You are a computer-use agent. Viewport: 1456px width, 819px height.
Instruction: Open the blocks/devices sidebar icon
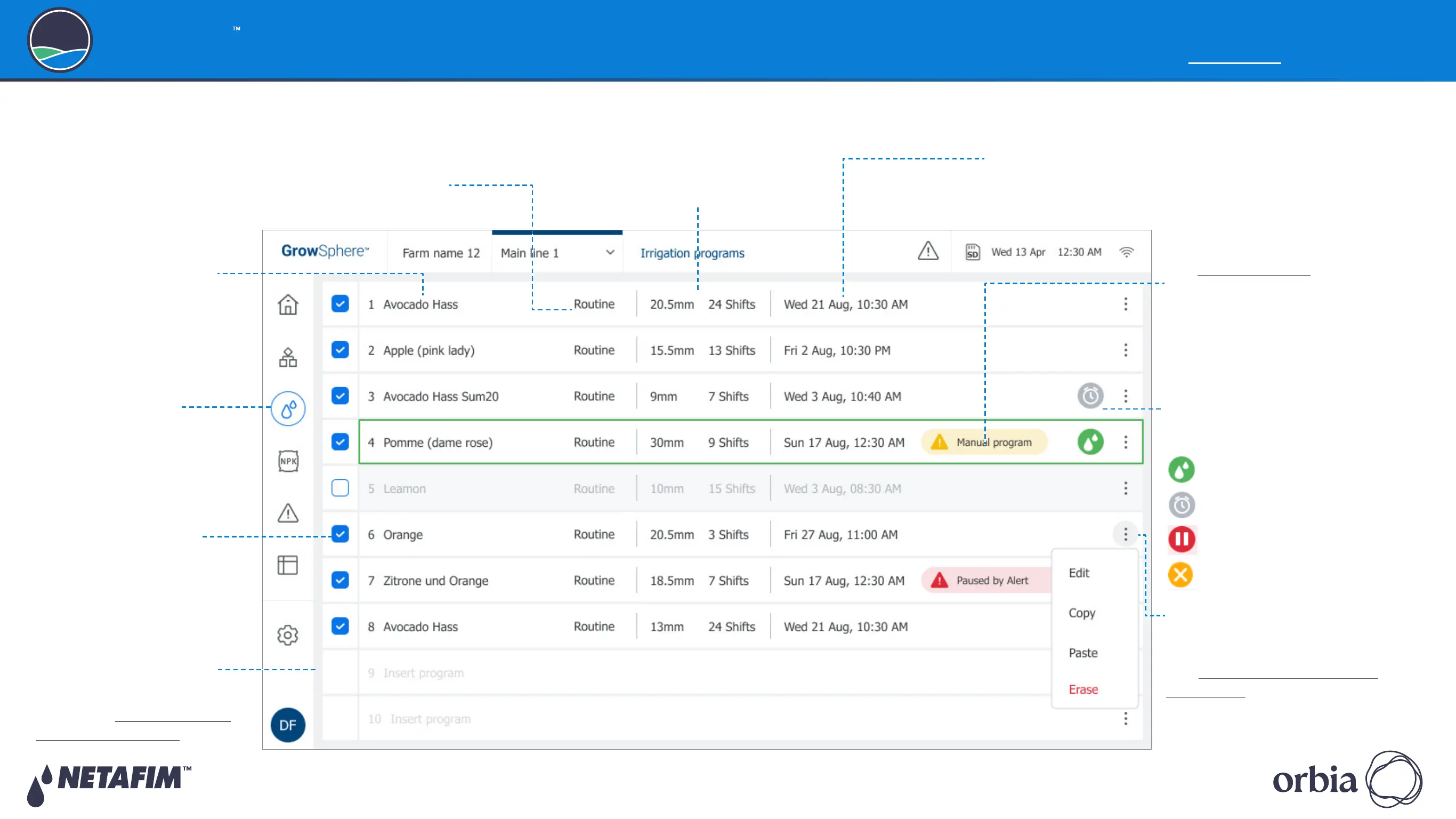(288, 357)
